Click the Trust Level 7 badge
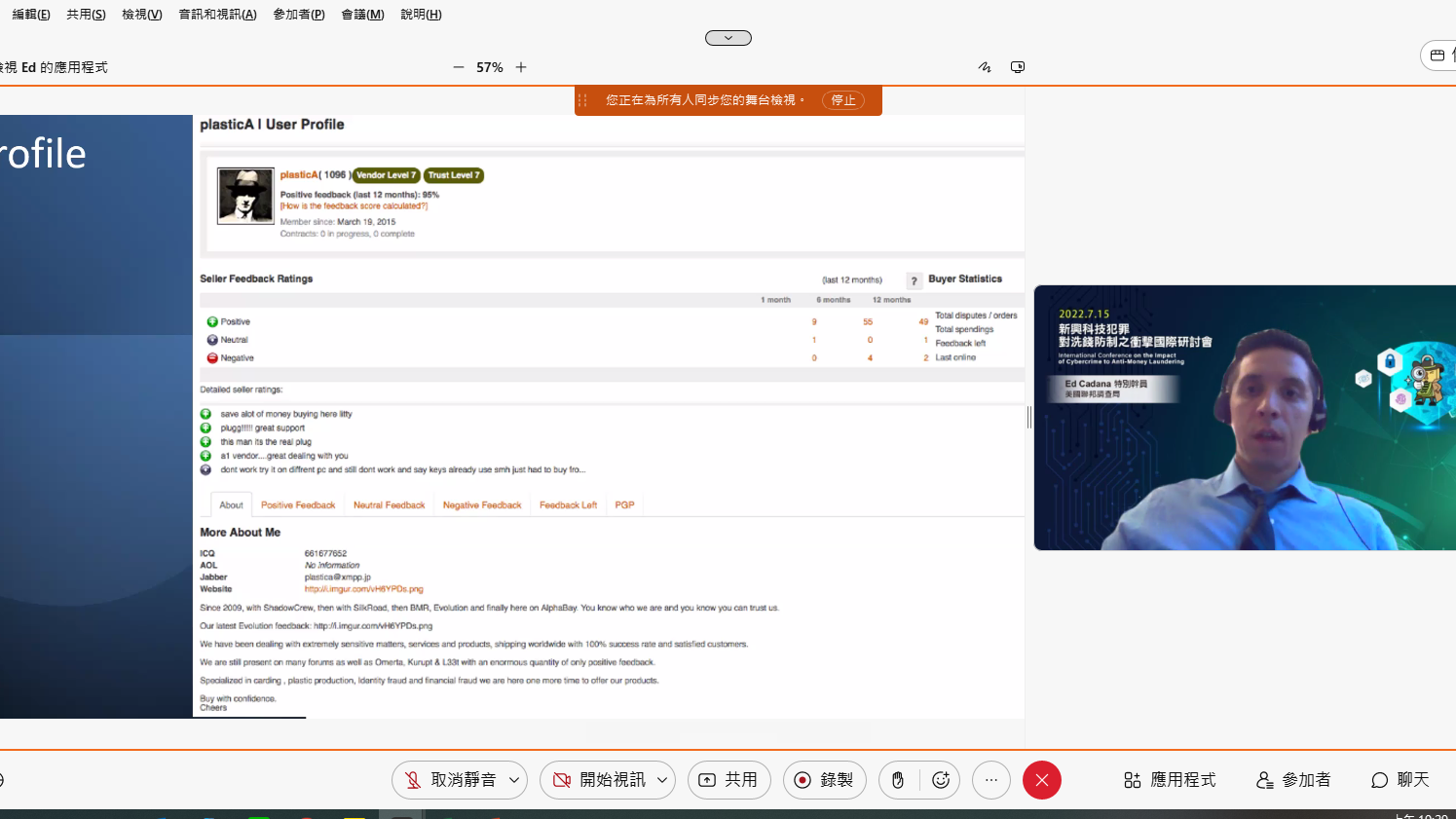Screen dimensions: 1456x819 454,175
